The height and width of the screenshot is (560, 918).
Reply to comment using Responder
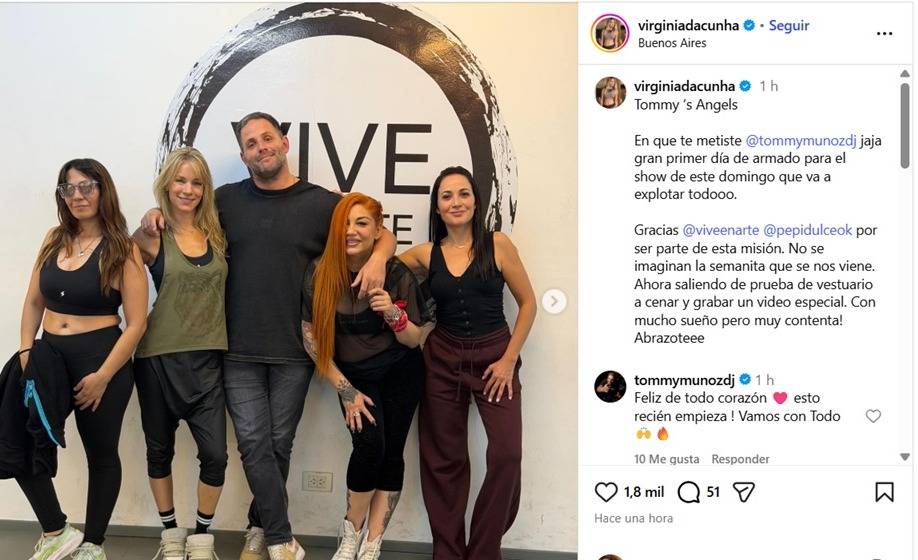click(740, 459)
